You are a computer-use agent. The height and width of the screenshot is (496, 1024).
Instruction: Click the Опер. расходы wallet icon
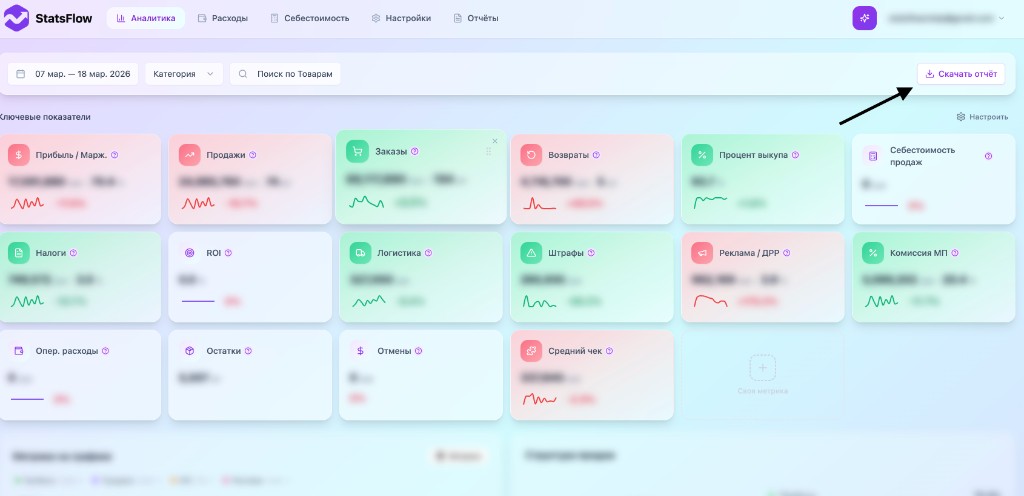click(x=19, y=350)
